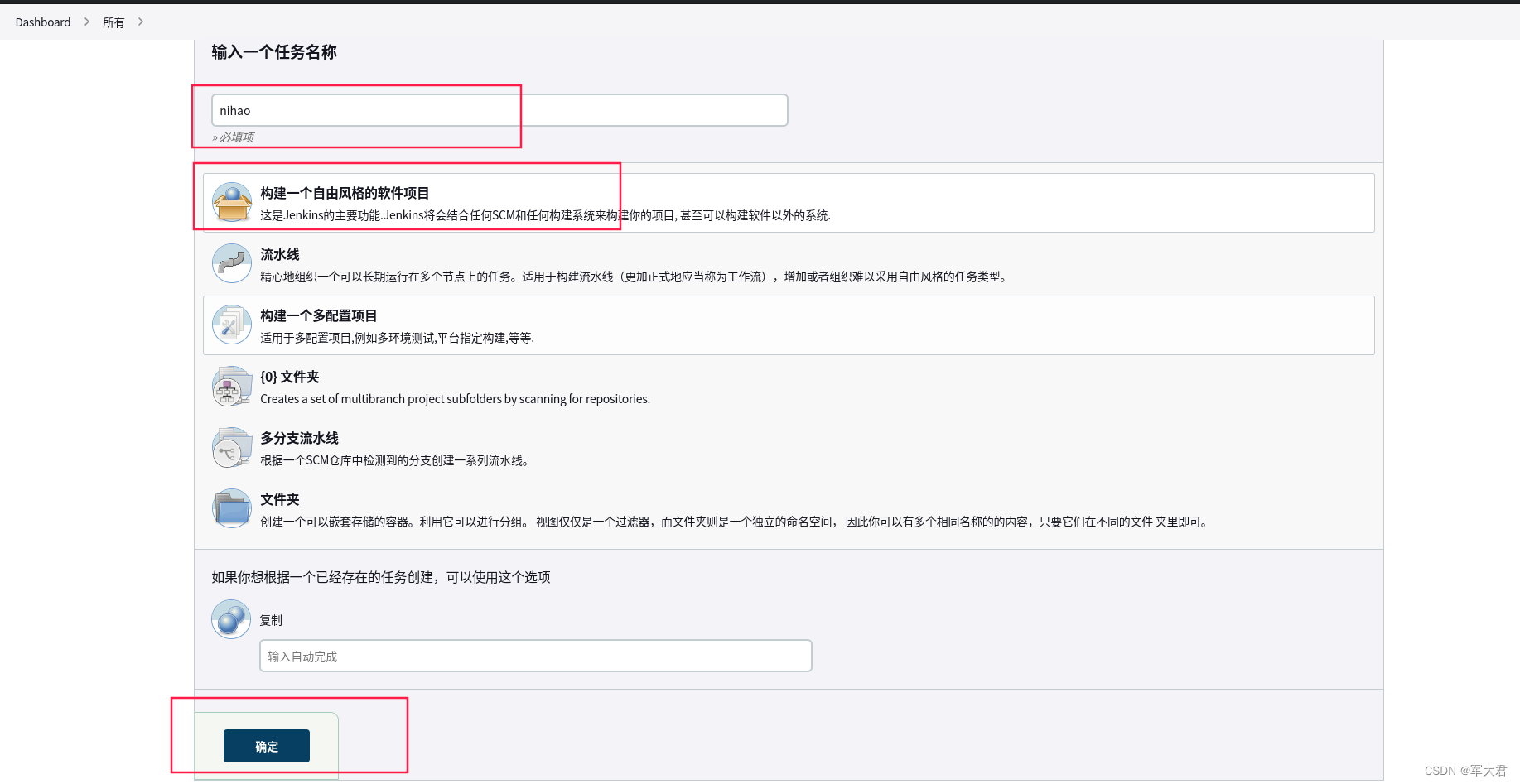Viewport: 1520px width, 784px height.
Task: Click description 适用于多配置项目 text
Action: tap(397, 338)
